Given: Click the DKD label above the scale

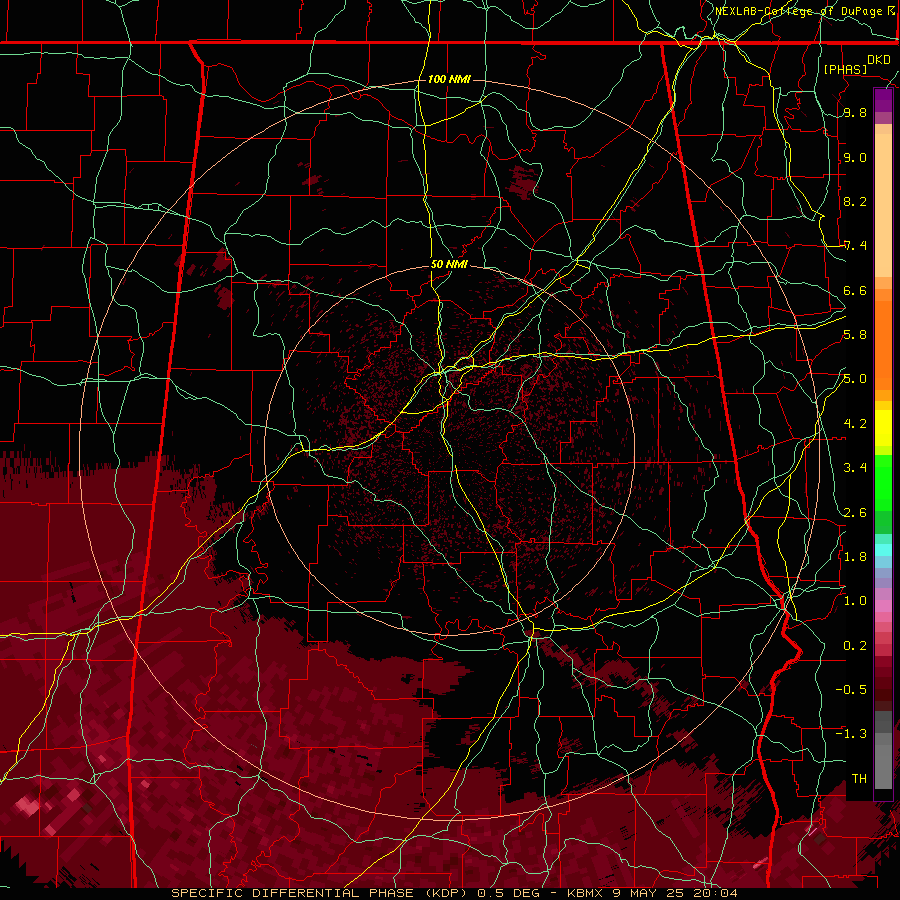Looking at the screenshot, I should tap(879, 60).
